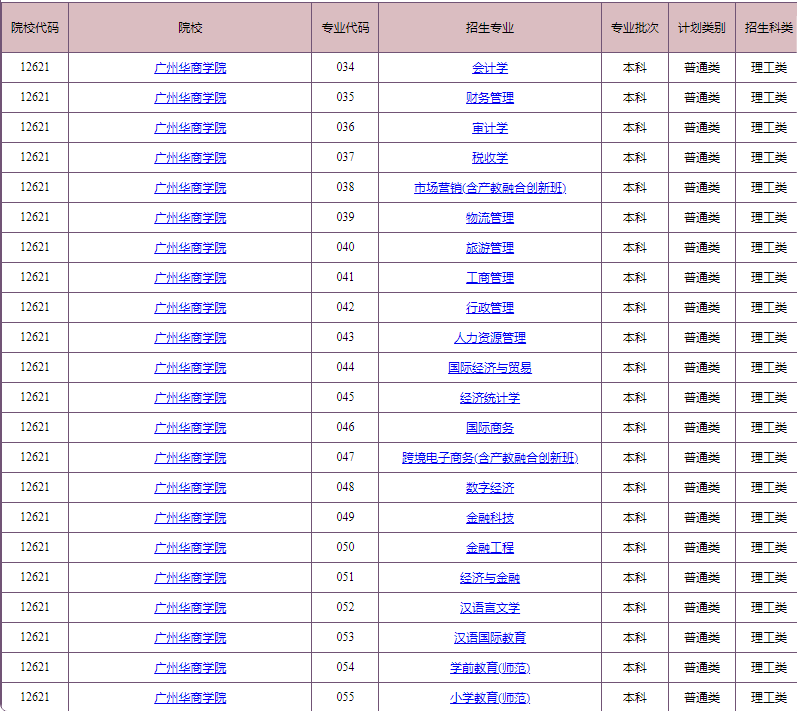Viewport: 797px width, 711px height.
Task: Open 广州华商学院 link in row 041
Action: pyautogui.click(x=190, y=277)
